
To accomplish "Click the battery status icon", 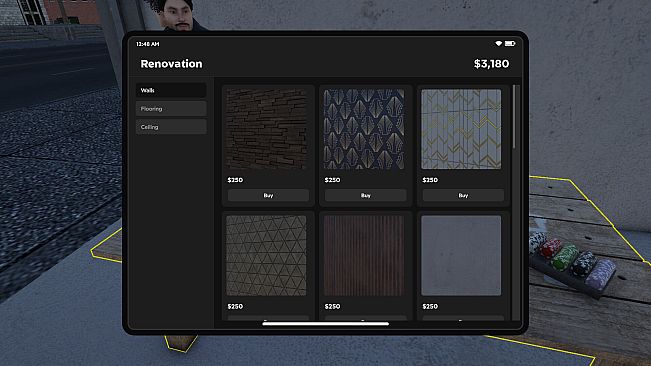I will pyautogui.click(x=510, y=44).
